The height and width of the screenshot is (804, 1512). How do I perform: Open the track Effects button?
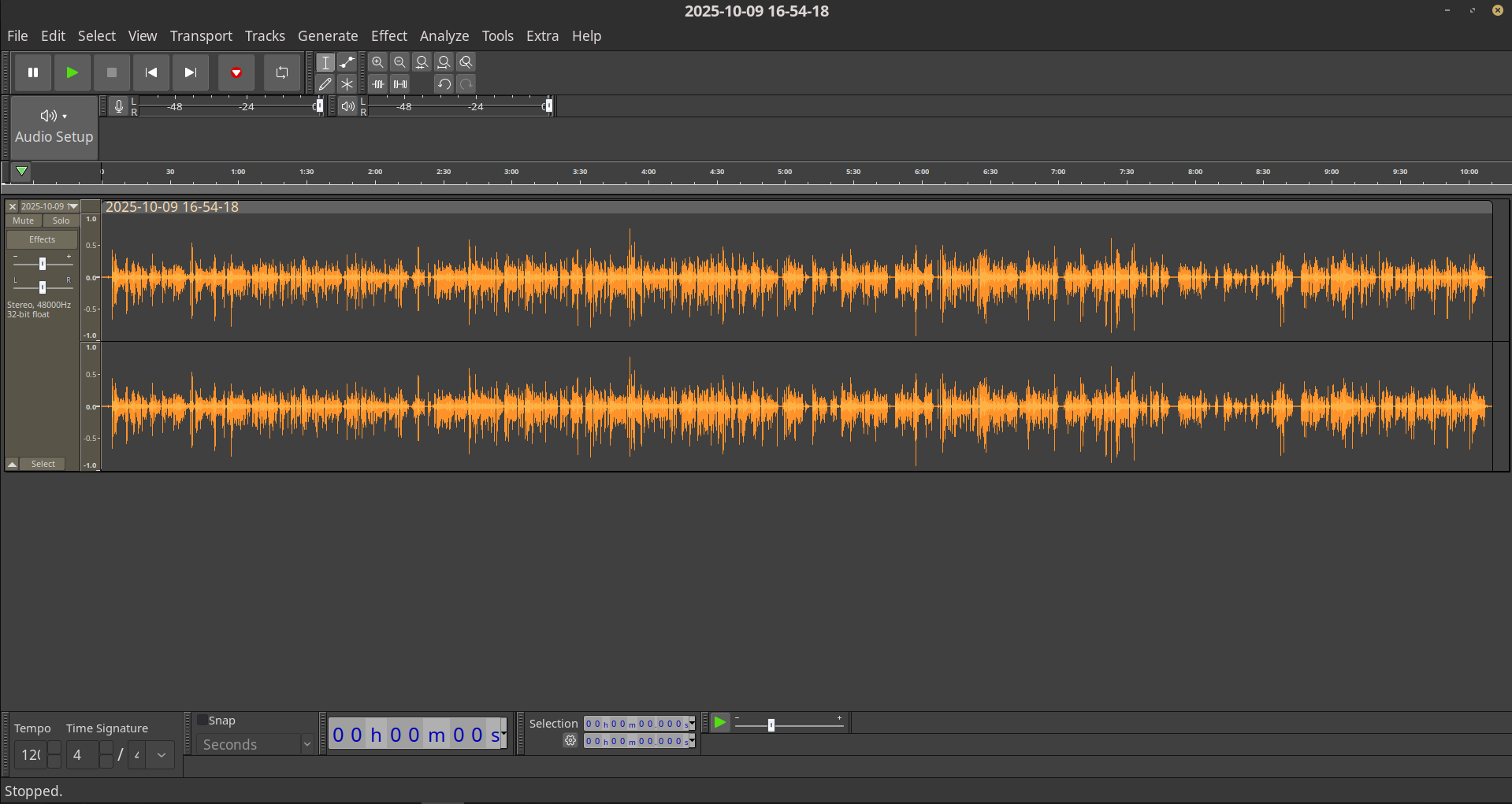point(43,239)
